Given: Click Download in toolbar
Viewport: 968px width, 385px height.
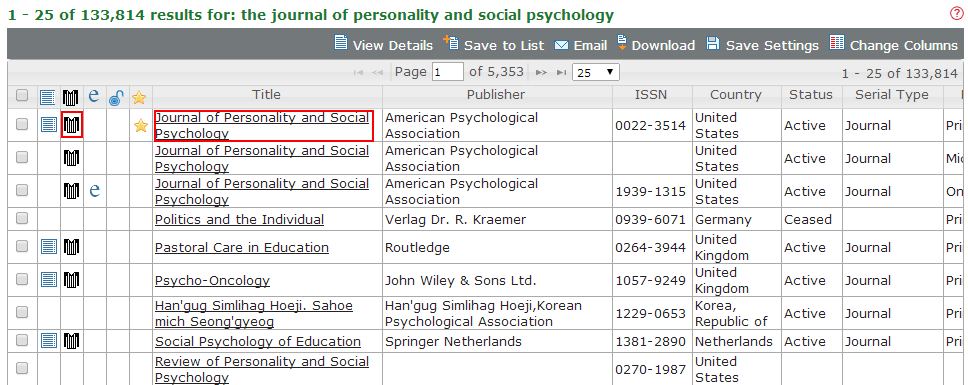Looking at the screenshot, I should (x=656, y=44).
